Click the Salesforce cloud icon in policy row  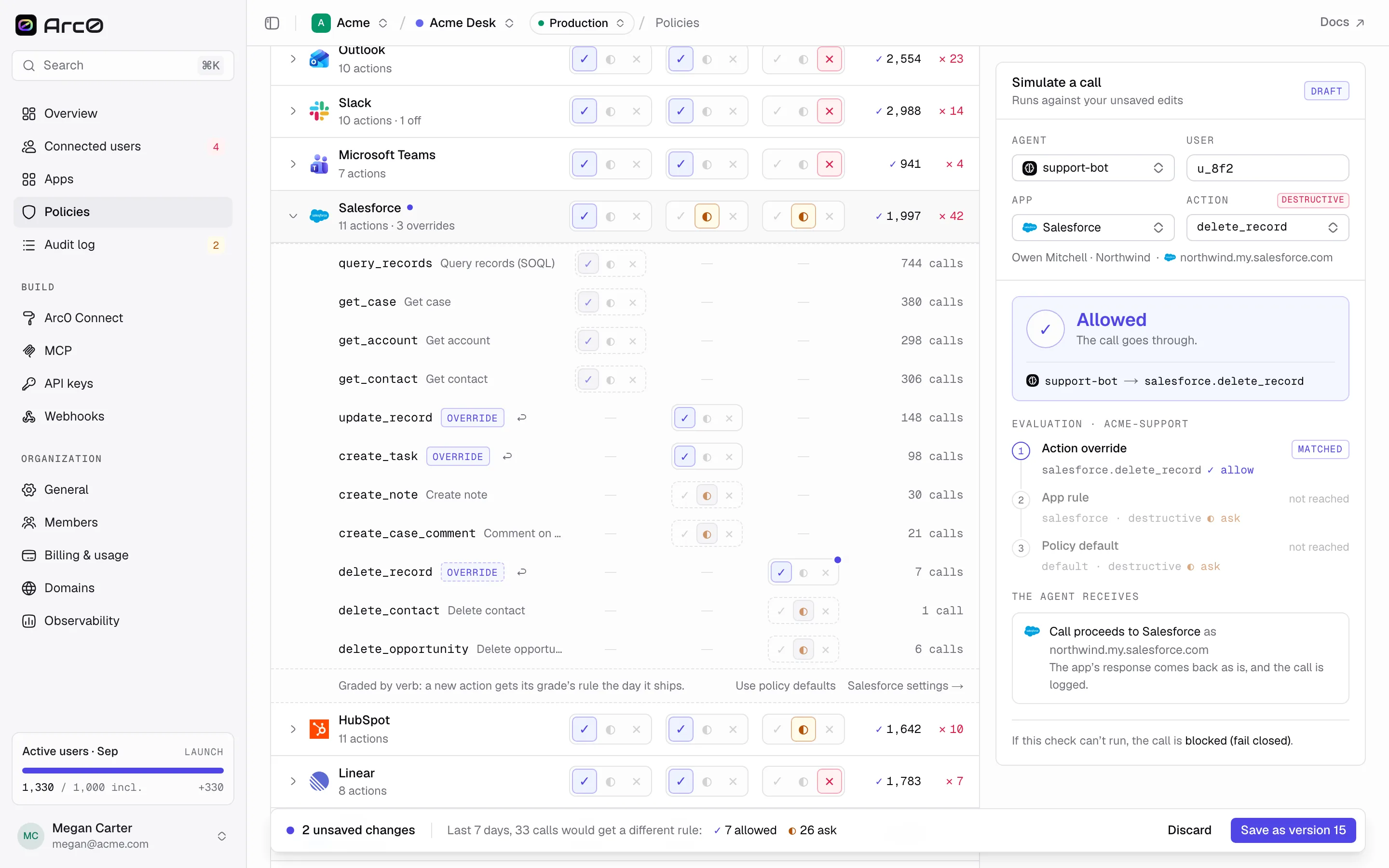(x=319, y=217)
